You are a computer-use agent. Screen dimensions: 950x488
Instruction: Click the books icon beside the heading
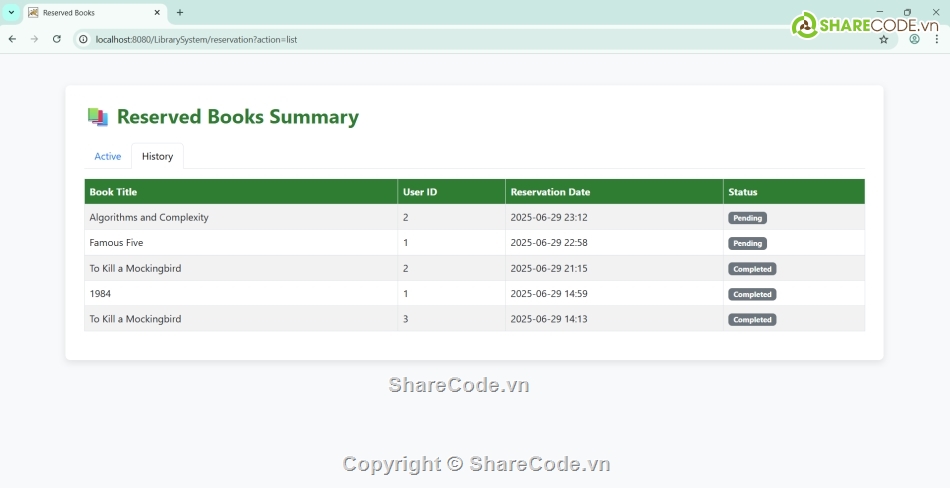pyautogui.click(x=98, y=117)
